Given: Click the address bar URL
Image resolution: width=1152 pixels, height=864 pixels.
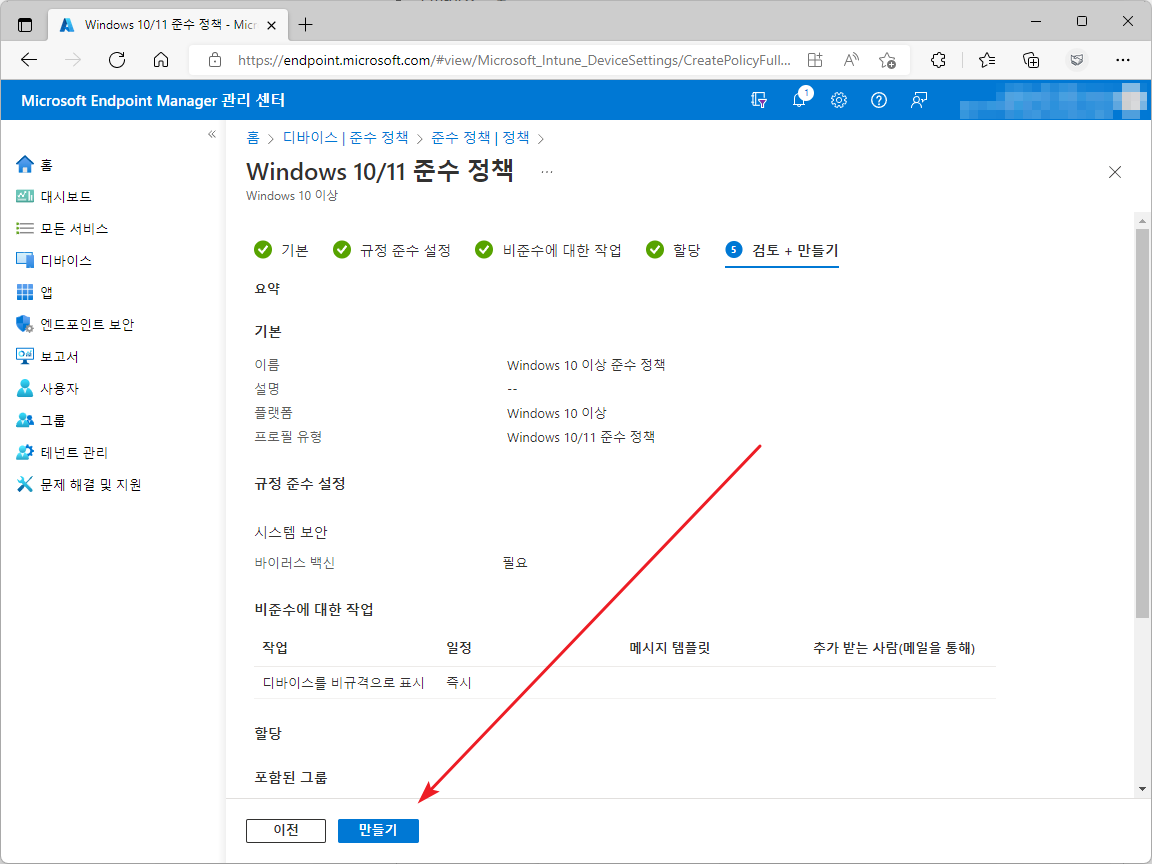Looking at the screenshot, I should tap(514, 60).
